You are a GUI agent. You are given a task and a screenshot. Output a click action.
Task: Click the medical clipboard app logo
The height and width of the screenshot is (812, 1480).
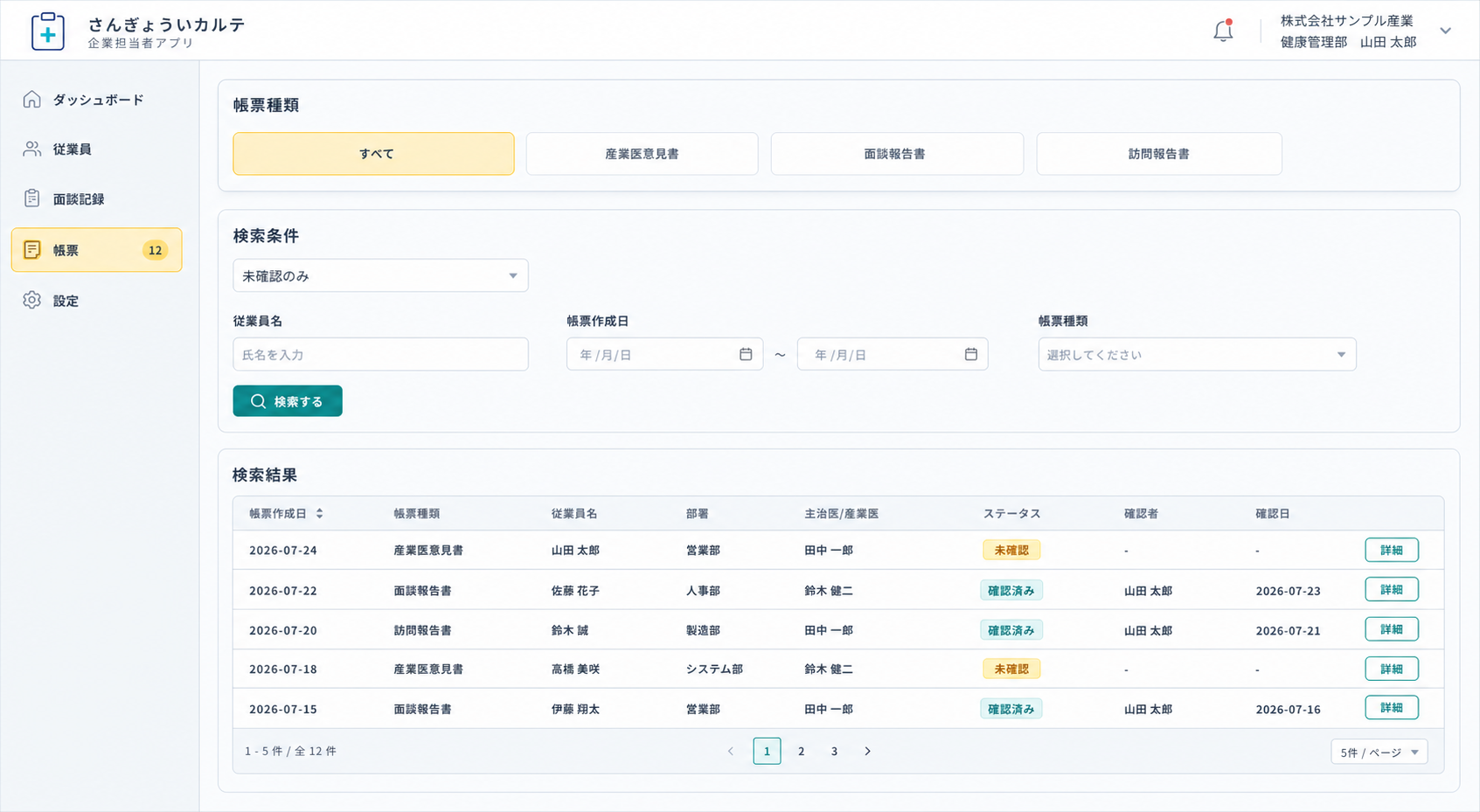tap(48, 31)
